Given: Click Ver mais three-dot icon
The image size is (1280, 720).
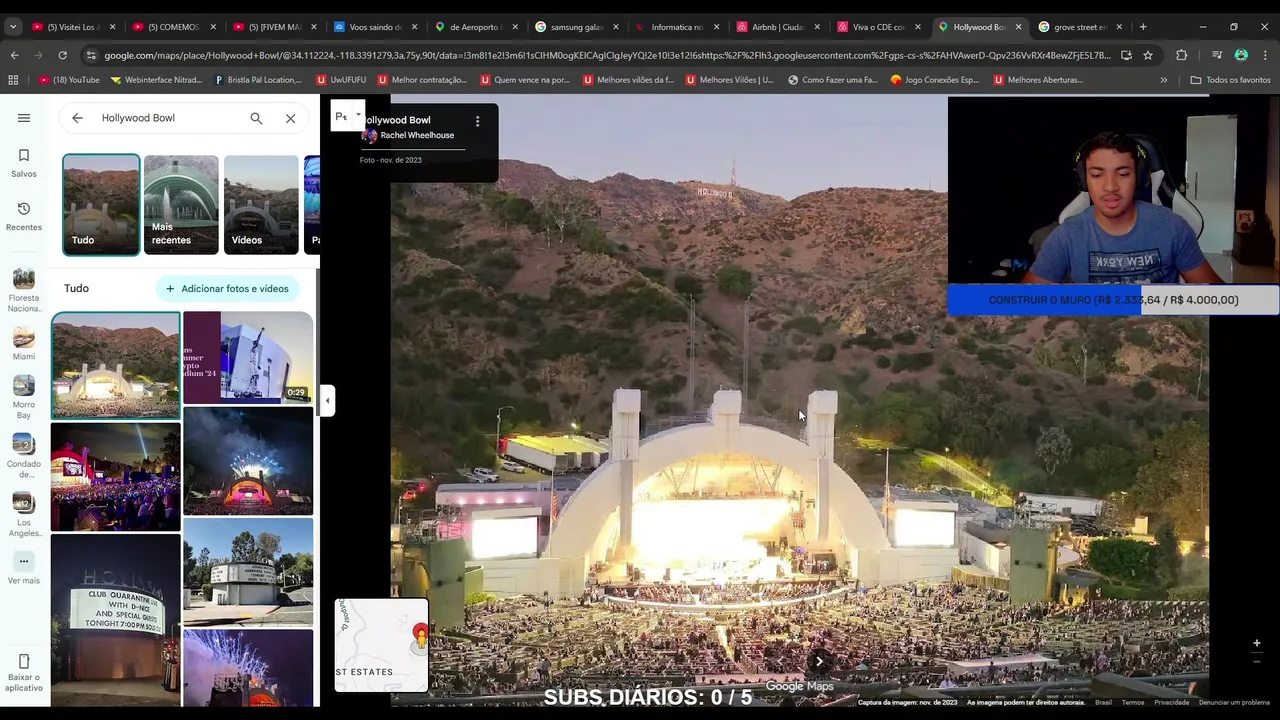Looking at the screenshot, I should tap(24, 561).
